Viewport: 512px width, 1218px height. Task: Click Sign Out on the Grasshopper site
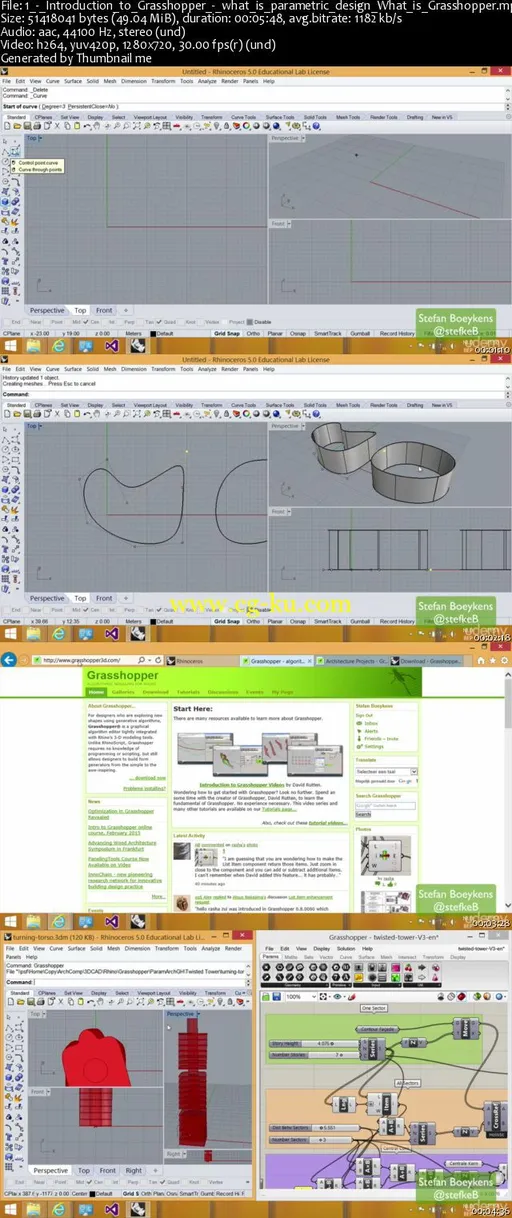[365, 715]
